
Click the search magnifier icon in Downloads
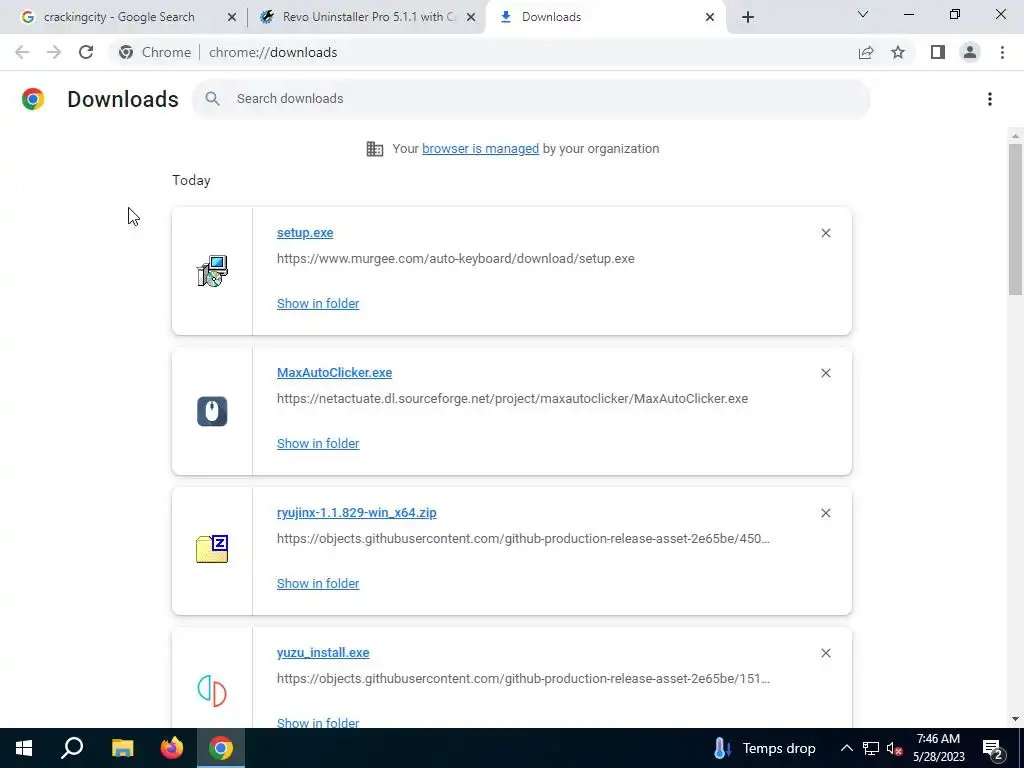click(x=212, y=99)
